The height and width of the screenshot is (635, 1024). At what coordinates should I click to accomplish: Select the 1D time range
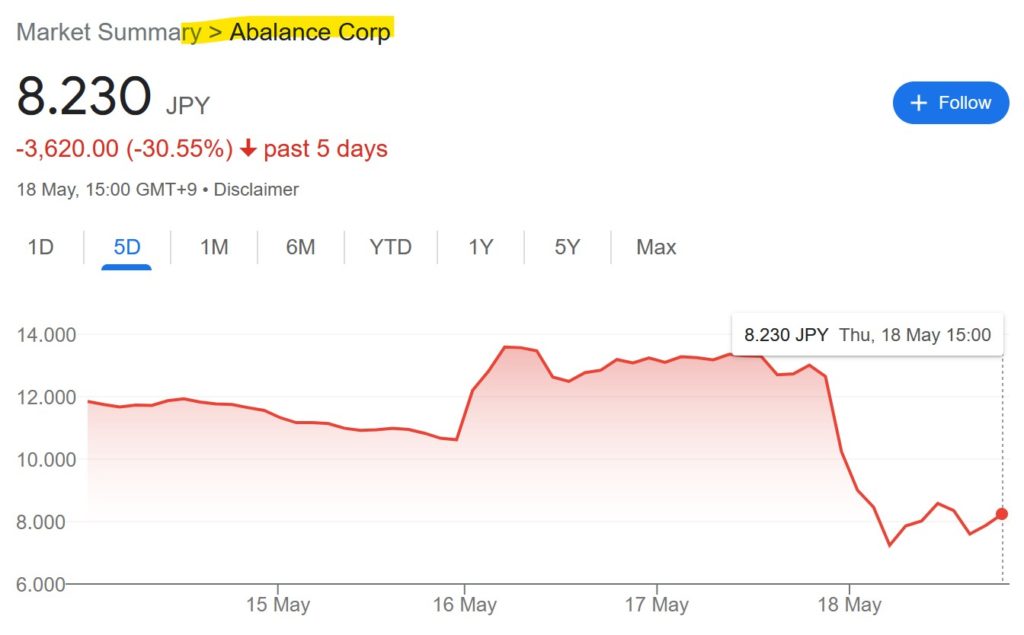[x=39, y=247]
